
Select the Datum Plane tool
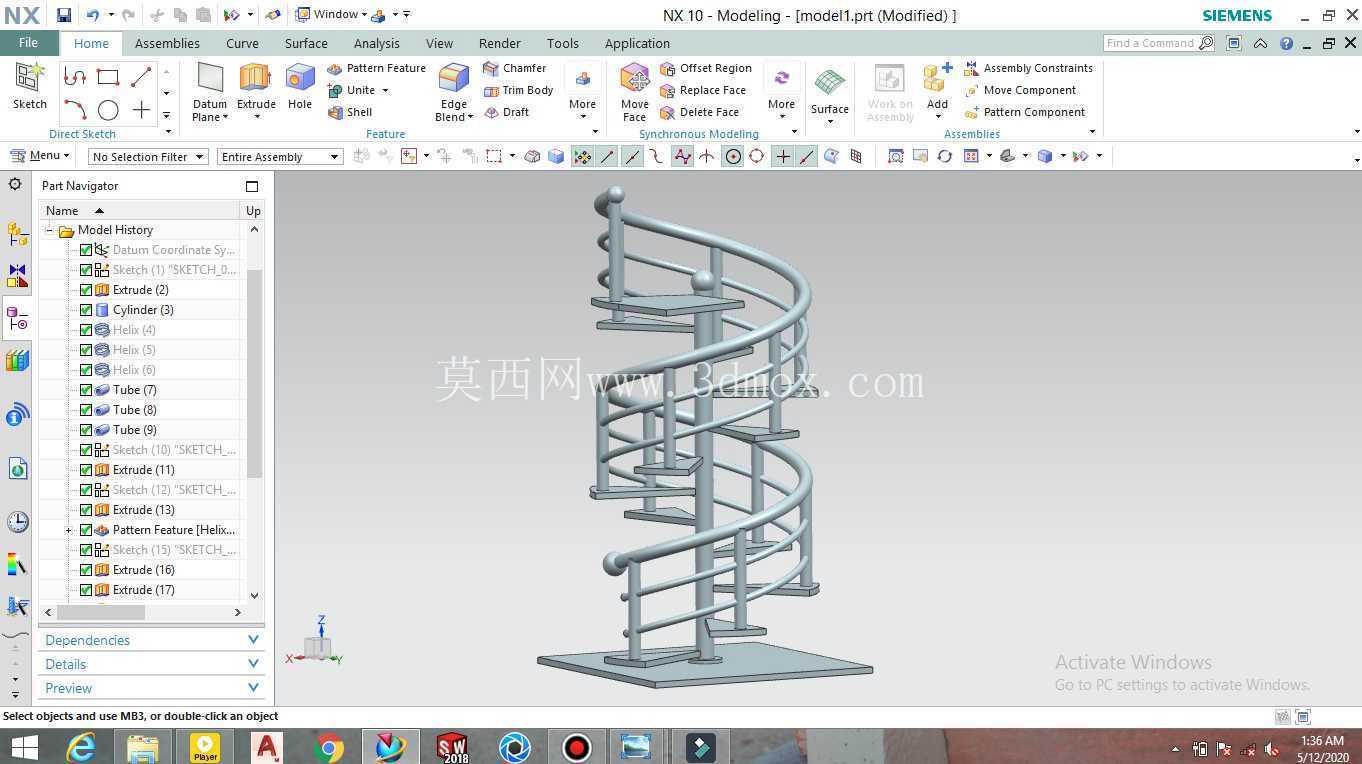210,92
